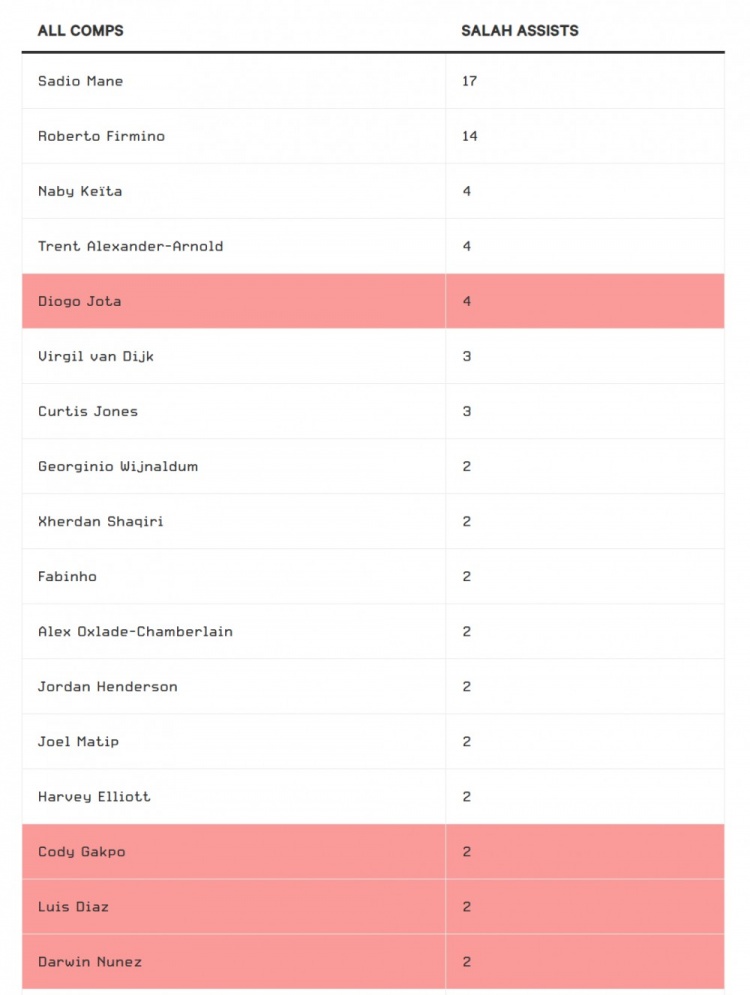The width and height of the screenshot is (750, 995).
Task: Select the Fabinho row name
Action: tap(67, 576)
